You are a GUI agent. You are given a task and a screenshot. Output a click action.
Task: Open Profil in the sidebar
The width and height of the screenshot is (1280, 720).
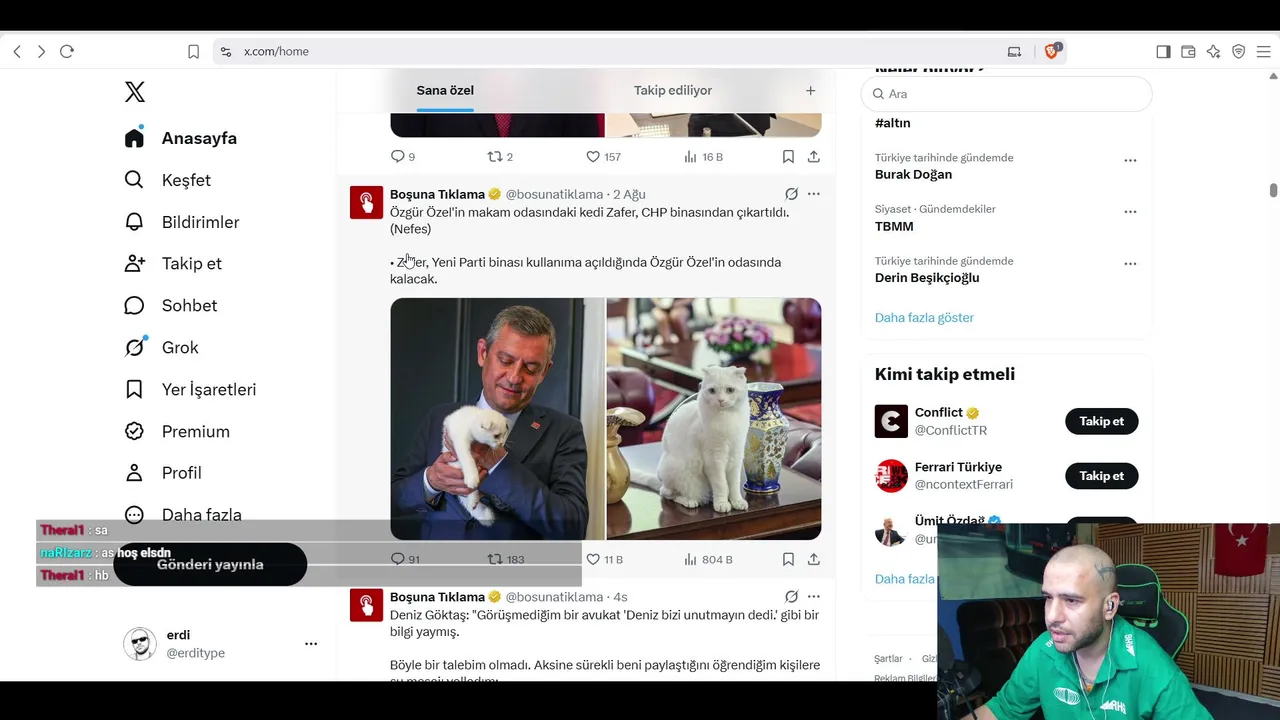[162, 473]
